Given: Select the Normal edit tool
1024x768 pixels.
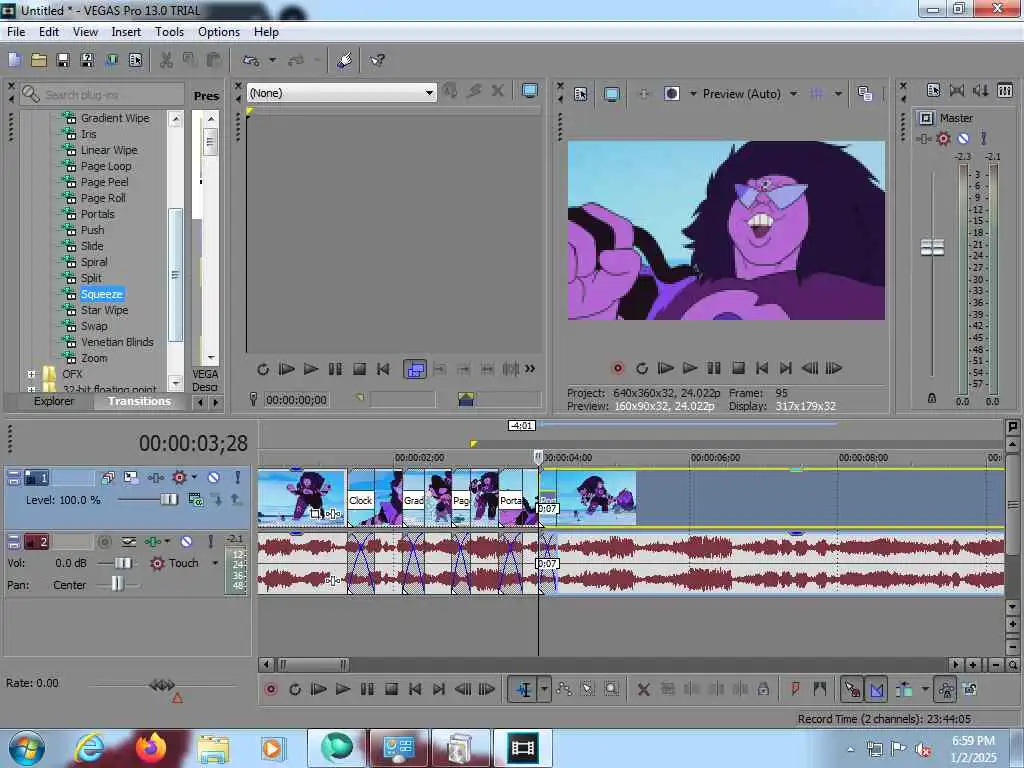Looking at the screenshot, I should coord(524,689).
